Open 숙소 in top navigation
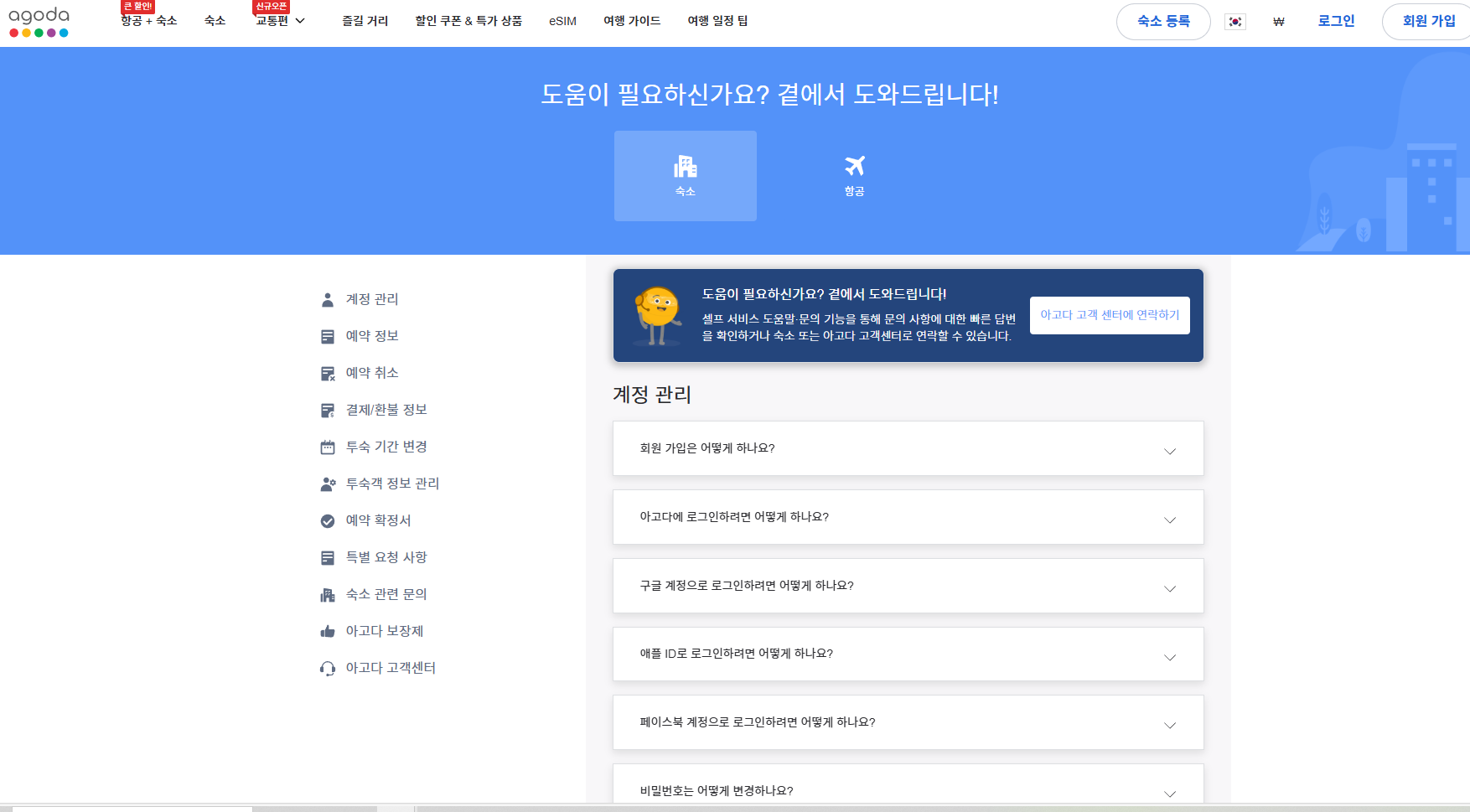 (215, 21)
